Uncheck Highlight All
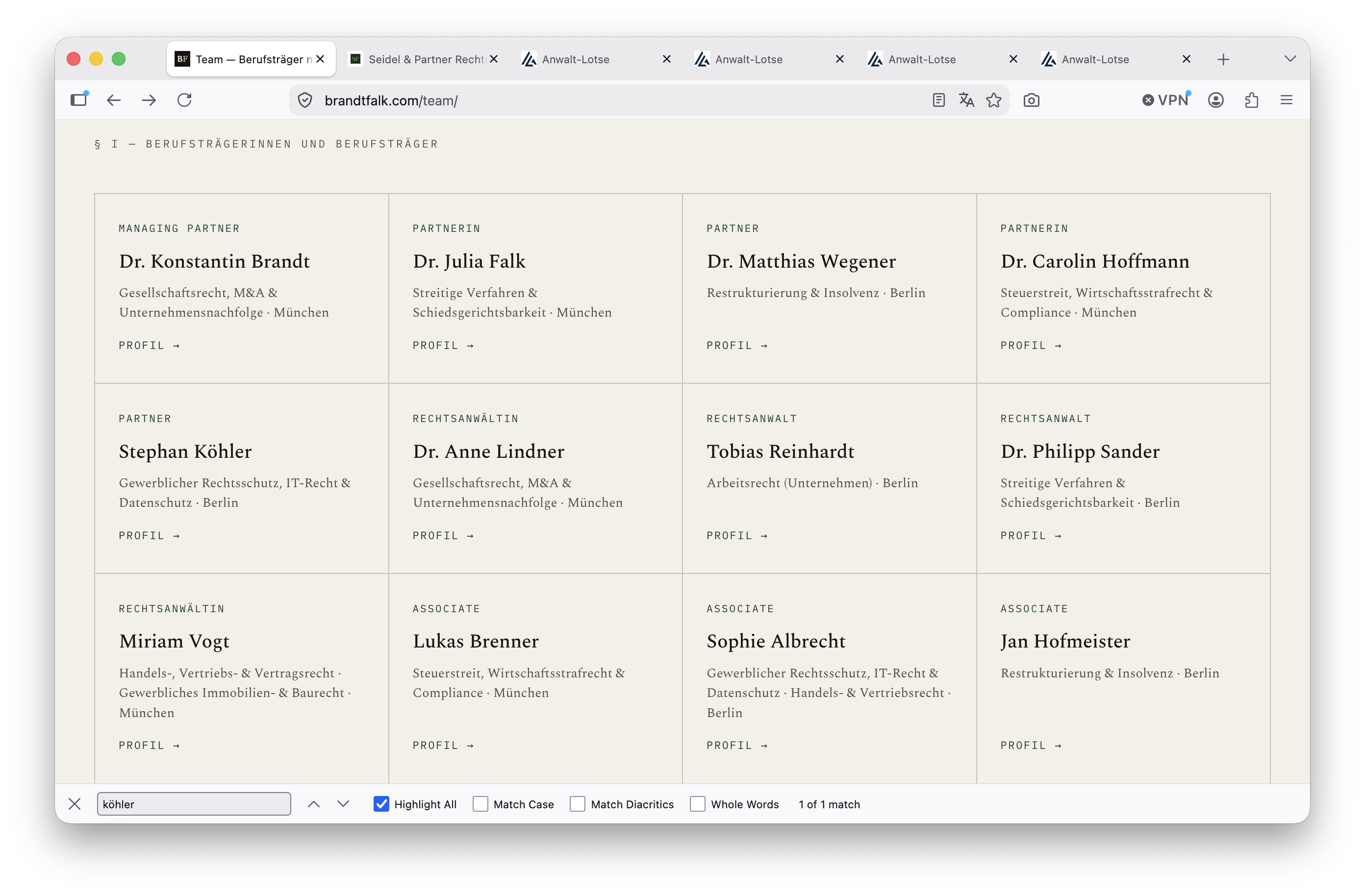1365x896 pixels. click(x=381, y=804)
